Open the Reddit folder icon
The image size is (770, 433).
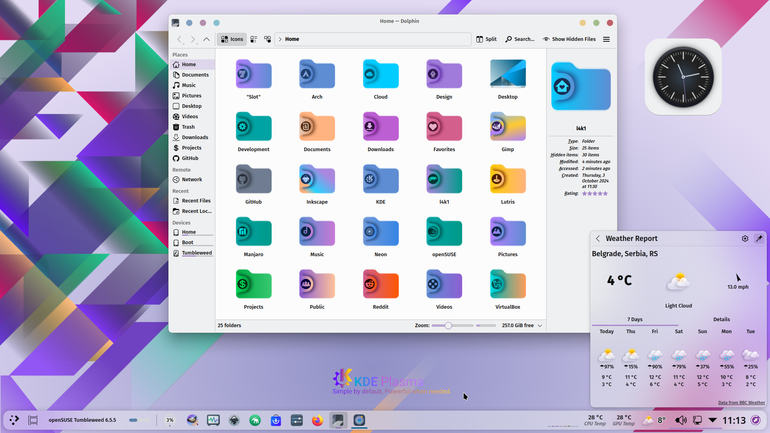coord(381,284)
